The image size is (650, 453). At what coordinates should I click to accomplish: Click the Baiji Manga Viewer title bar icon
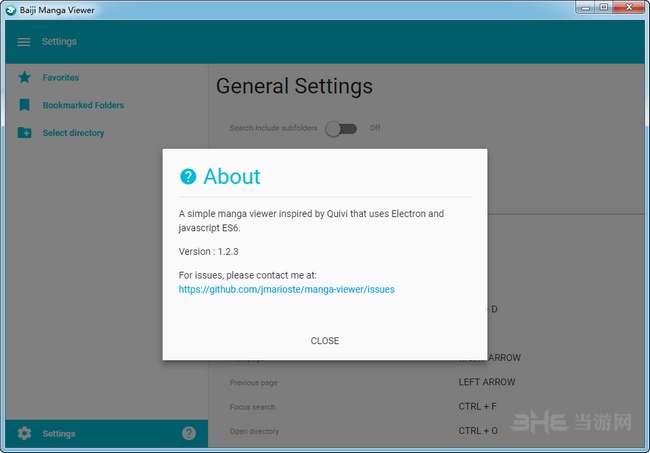10,9
